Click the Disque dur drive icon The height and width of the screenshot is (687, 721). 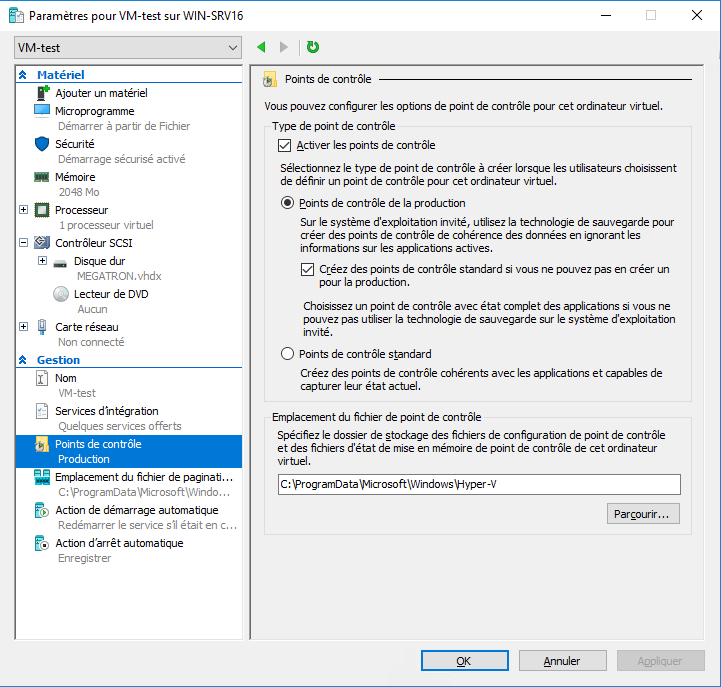pyautogui.click(x=60, y=263)
